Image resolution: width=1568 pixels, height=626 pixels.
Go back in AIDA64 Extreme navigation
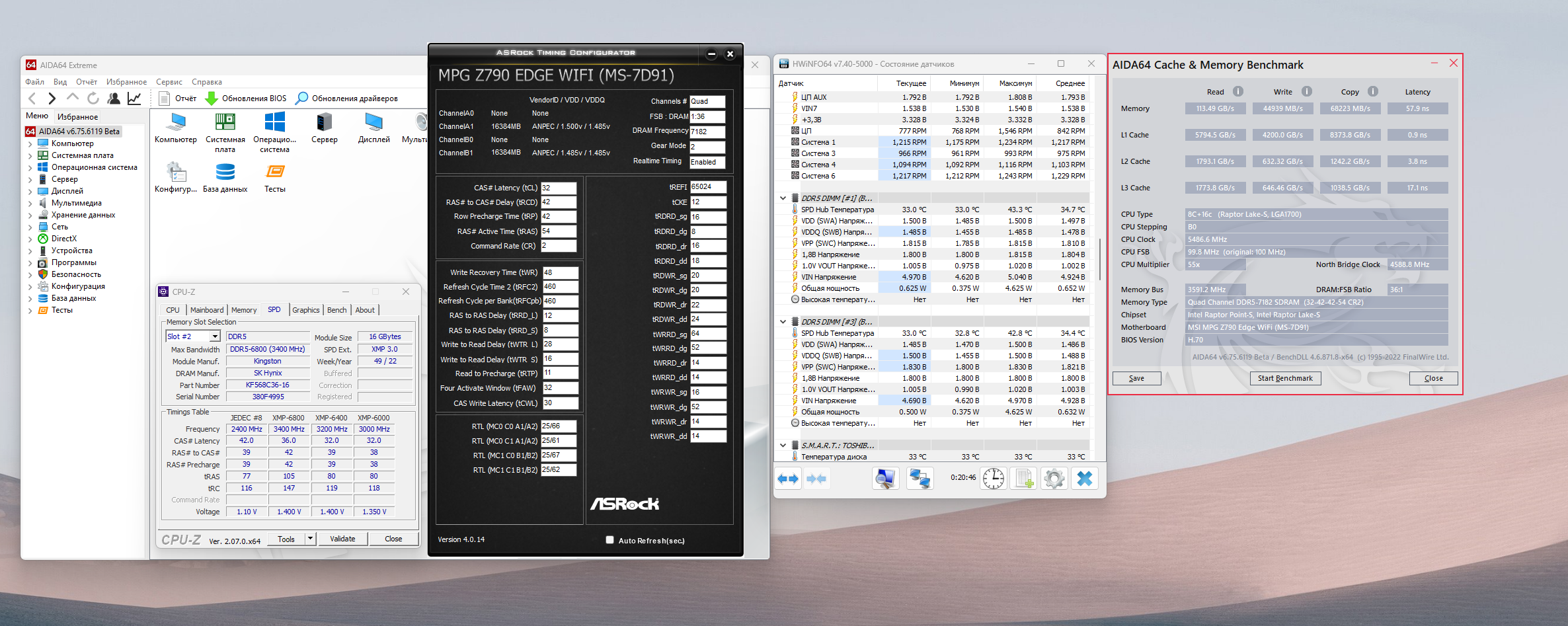point(32,98)
